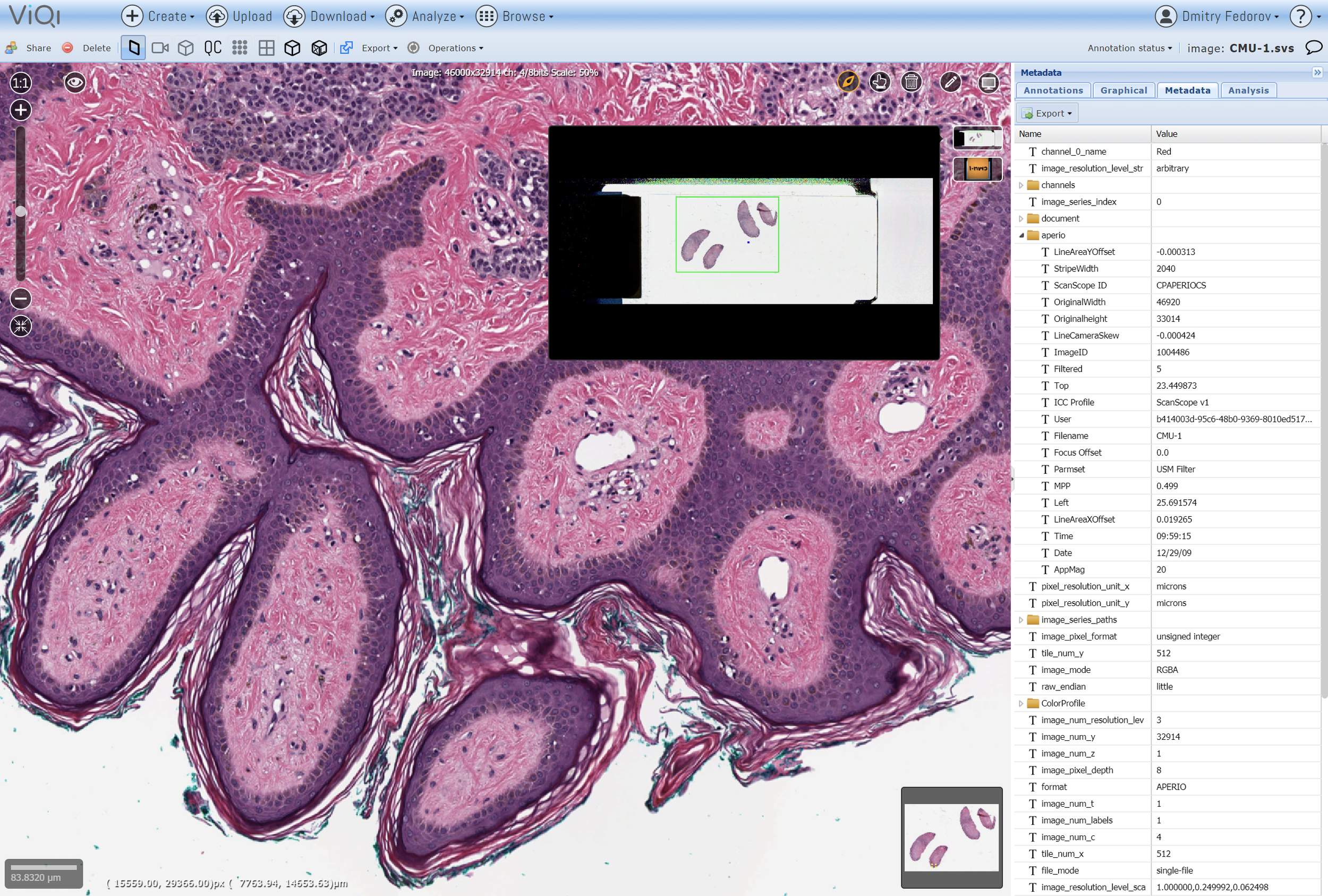Select the channel_0_name row
1328x896 pixels.
pos(1168,151)
